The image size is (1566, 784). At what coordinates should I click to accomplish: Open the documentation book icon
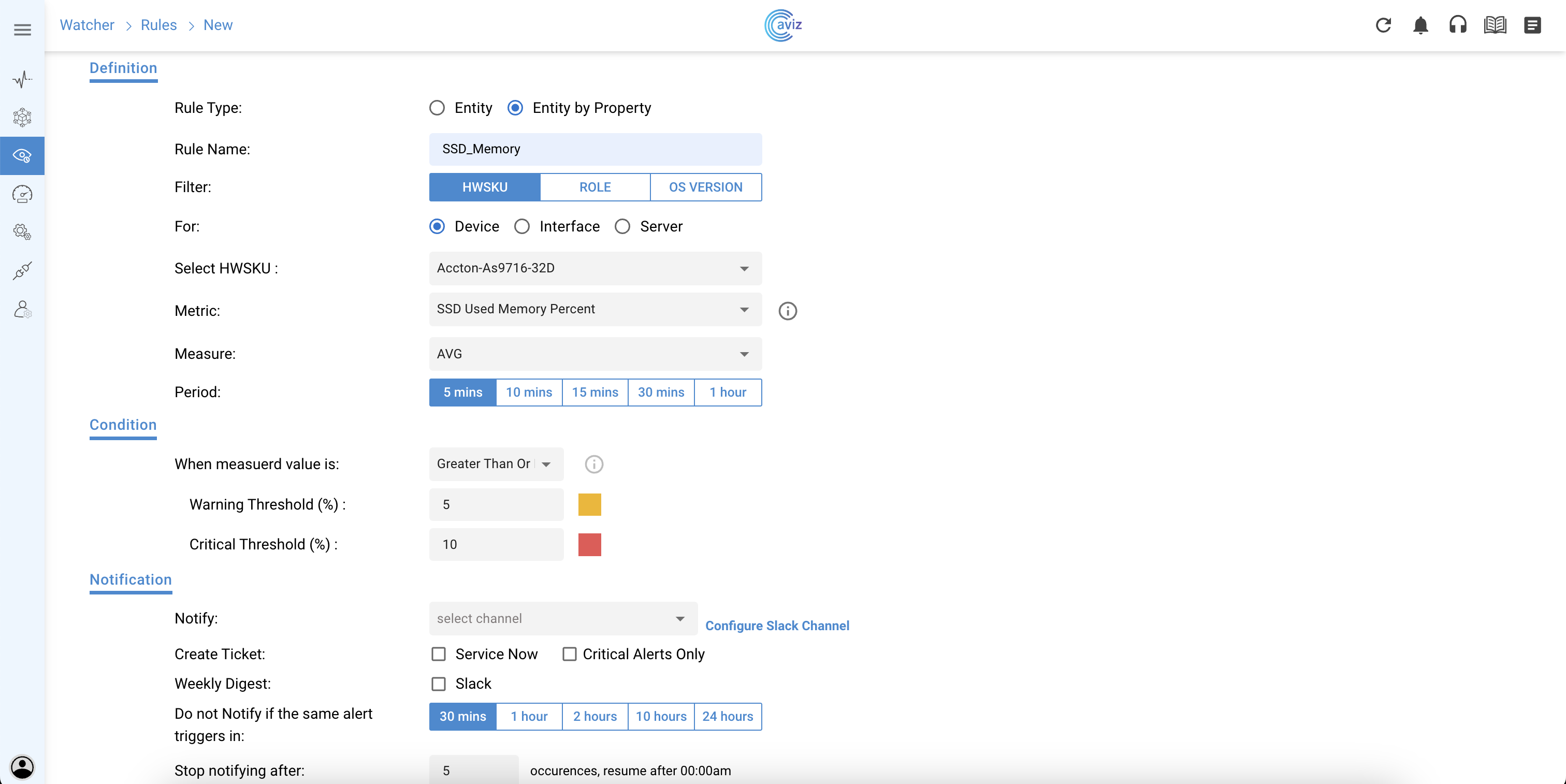[x=1495, y=25]
